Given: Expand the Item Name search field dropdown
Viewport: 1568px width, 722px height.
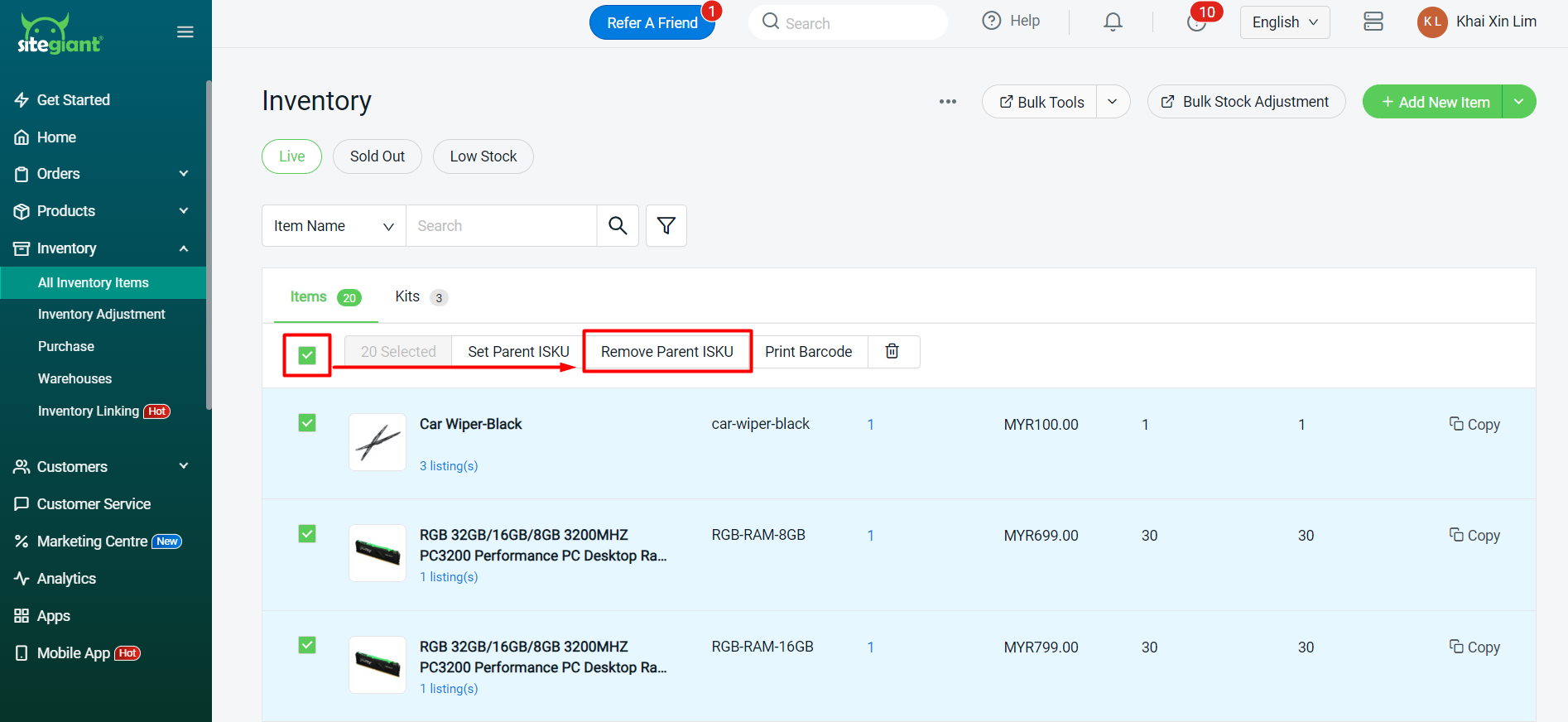Looking at the screenshot, I should point(334,226).
